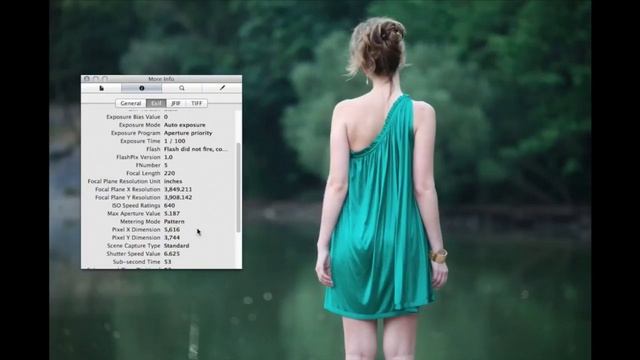Switch to the JFIF tab
Image resolution: width=640 pixels, height=360 pixels.
pos(176,103)
